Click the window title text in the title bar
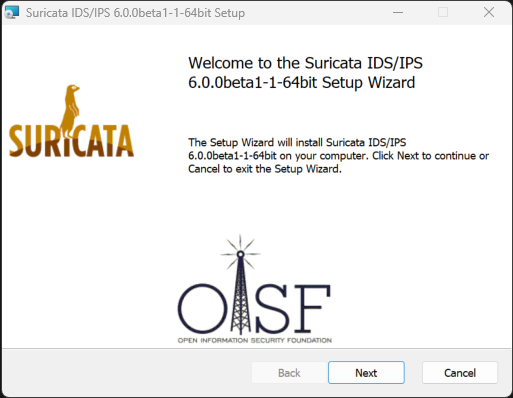 pyautogui.click(x=135, y=13)
